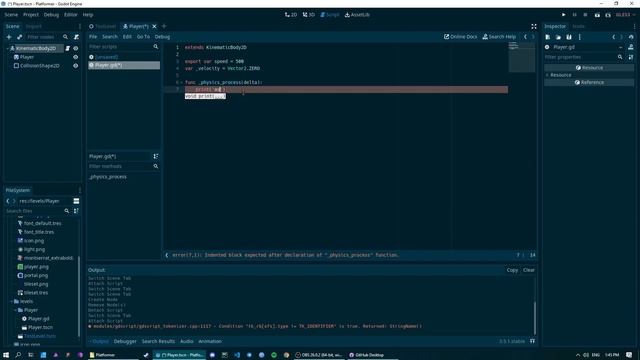Image resolution: width=640 pixels, height=360 pixels.
Task: Open the Editor menu
Action: [70, 15]
